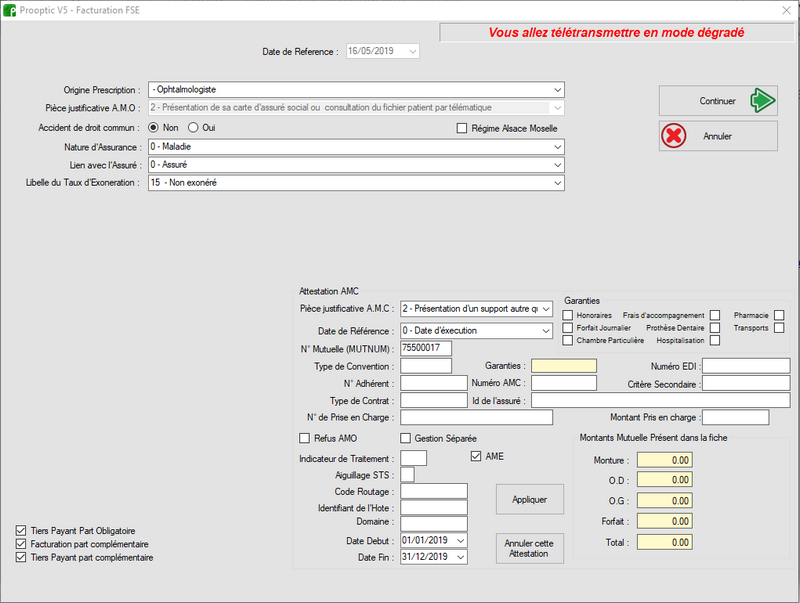Click the Type de Contrat field

pos(434,400)
